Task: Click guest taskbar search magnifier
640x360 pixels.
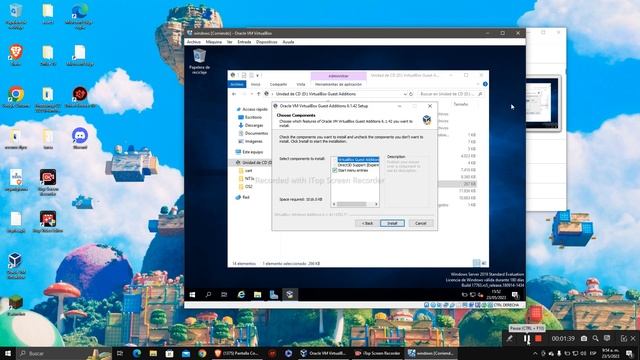Action: [x=209, y=295]
